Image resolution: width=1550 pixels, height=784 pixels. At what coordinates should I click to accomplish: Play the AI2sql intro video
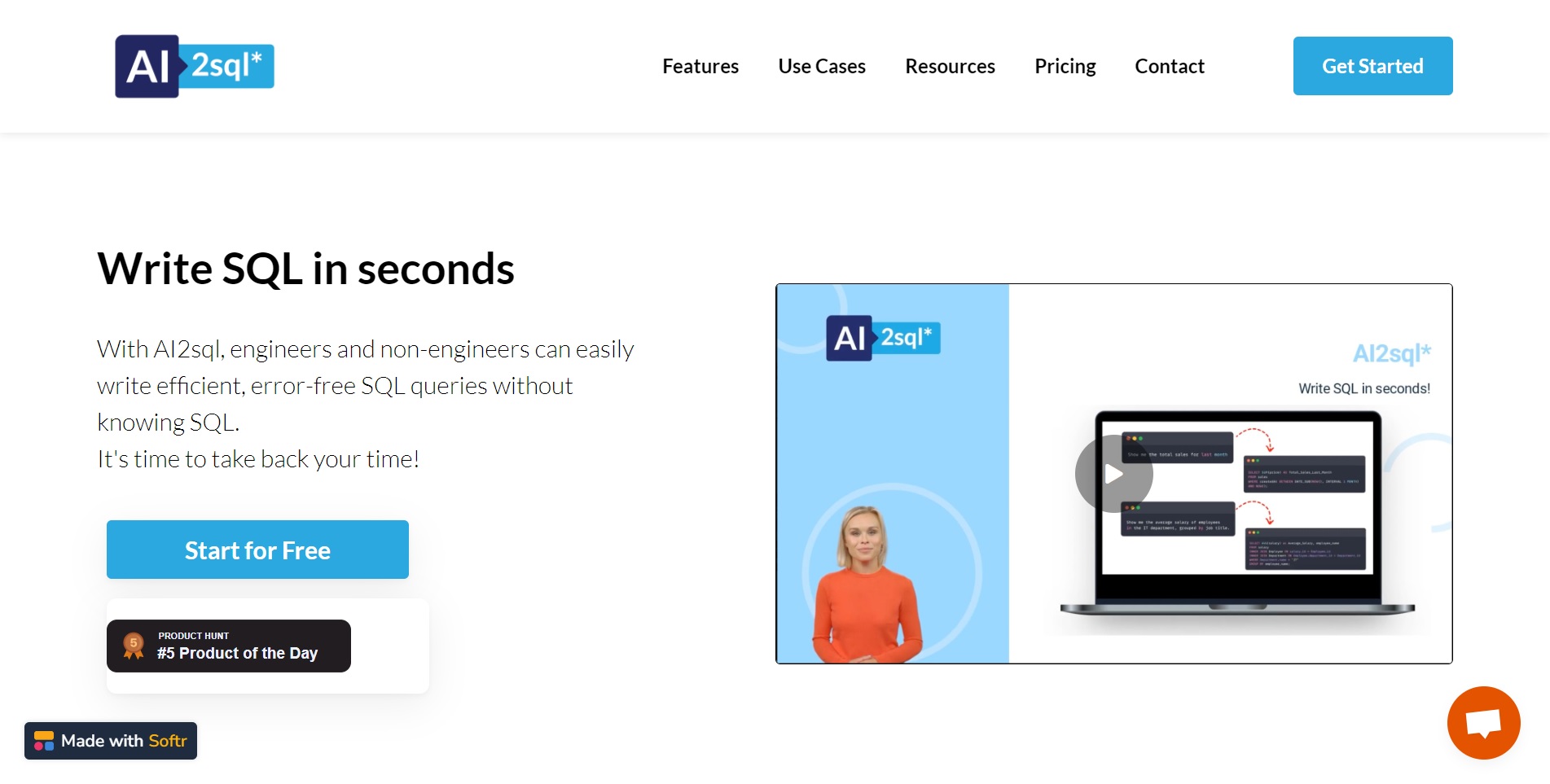click(x=1113, y=474)
